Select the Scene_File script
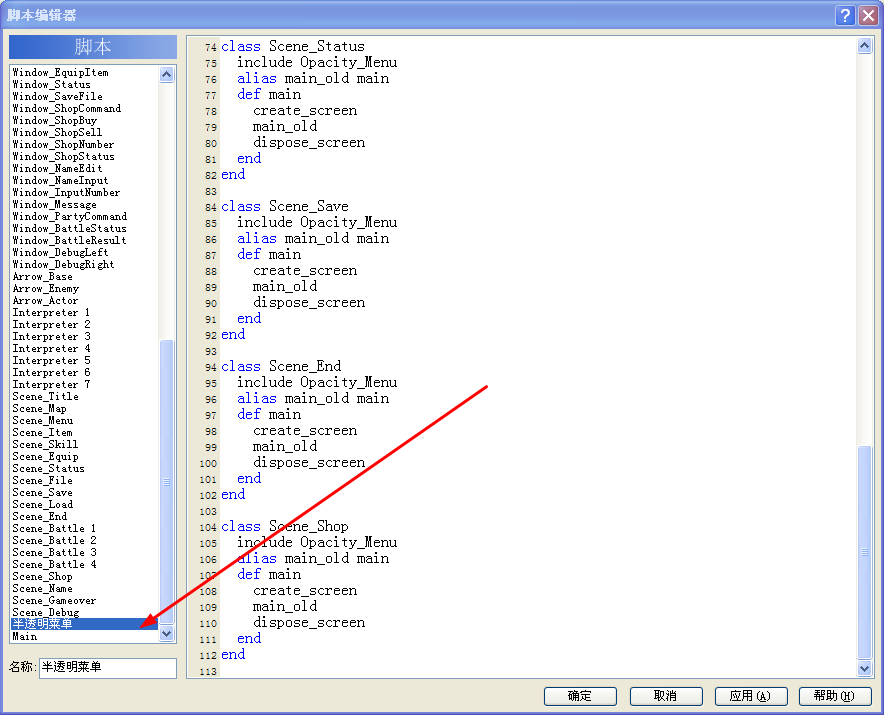The height and width of the screenshot is (715, 884). click(85, 480)
